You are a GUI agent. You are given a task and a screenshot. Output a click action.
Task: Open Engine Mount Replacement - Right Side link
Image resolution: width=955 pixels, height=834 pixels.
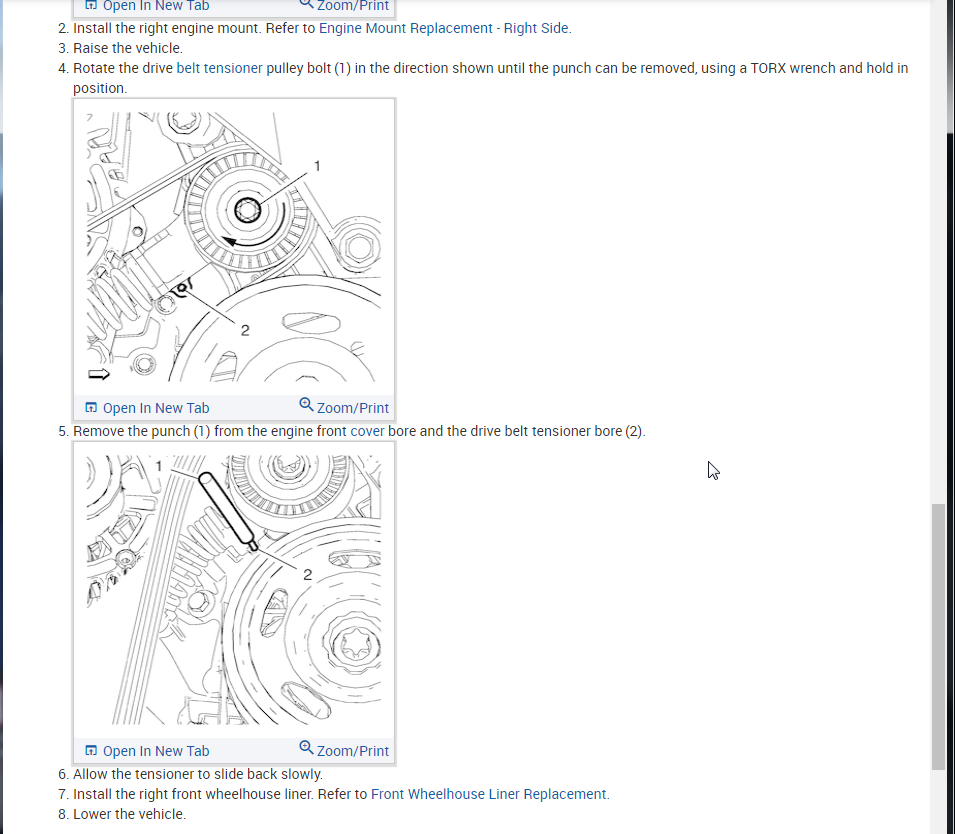click(x=443, y=28)
